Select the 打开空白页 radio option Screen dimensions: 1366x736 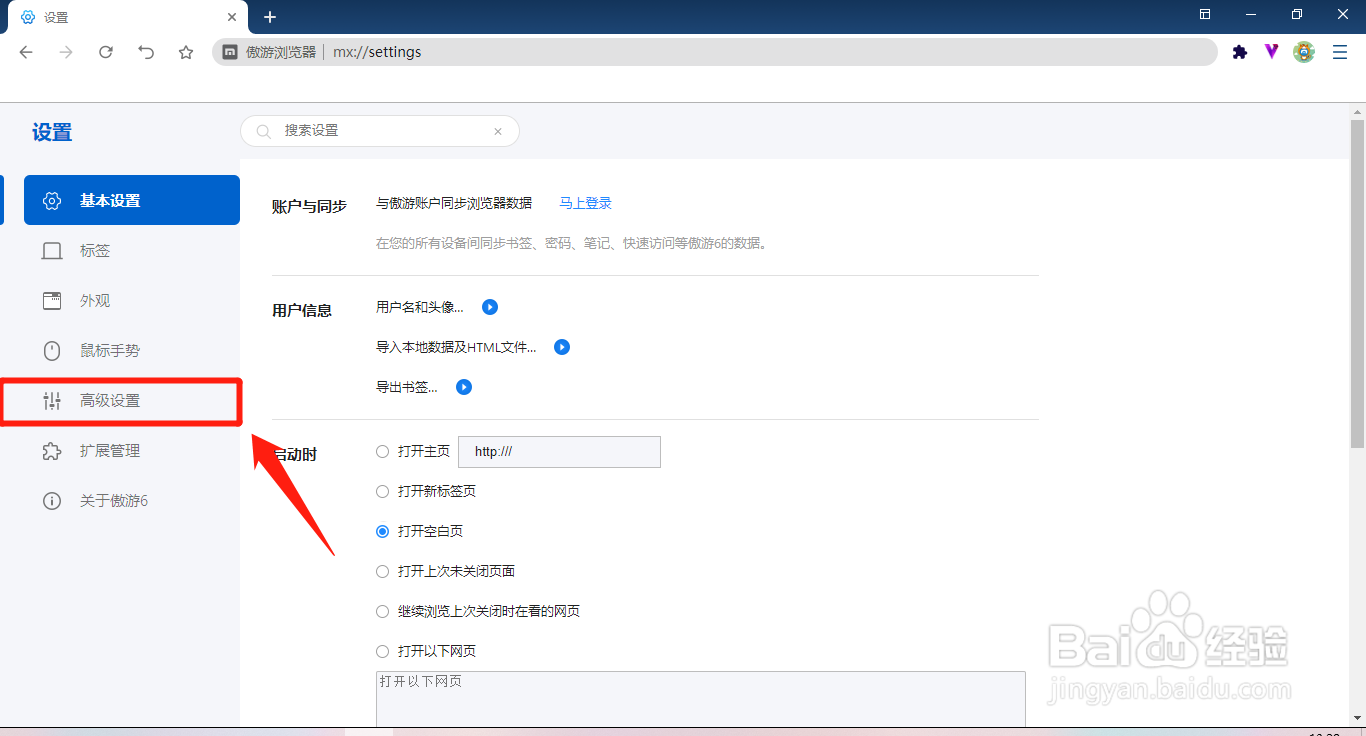click(x=382, y=531)
